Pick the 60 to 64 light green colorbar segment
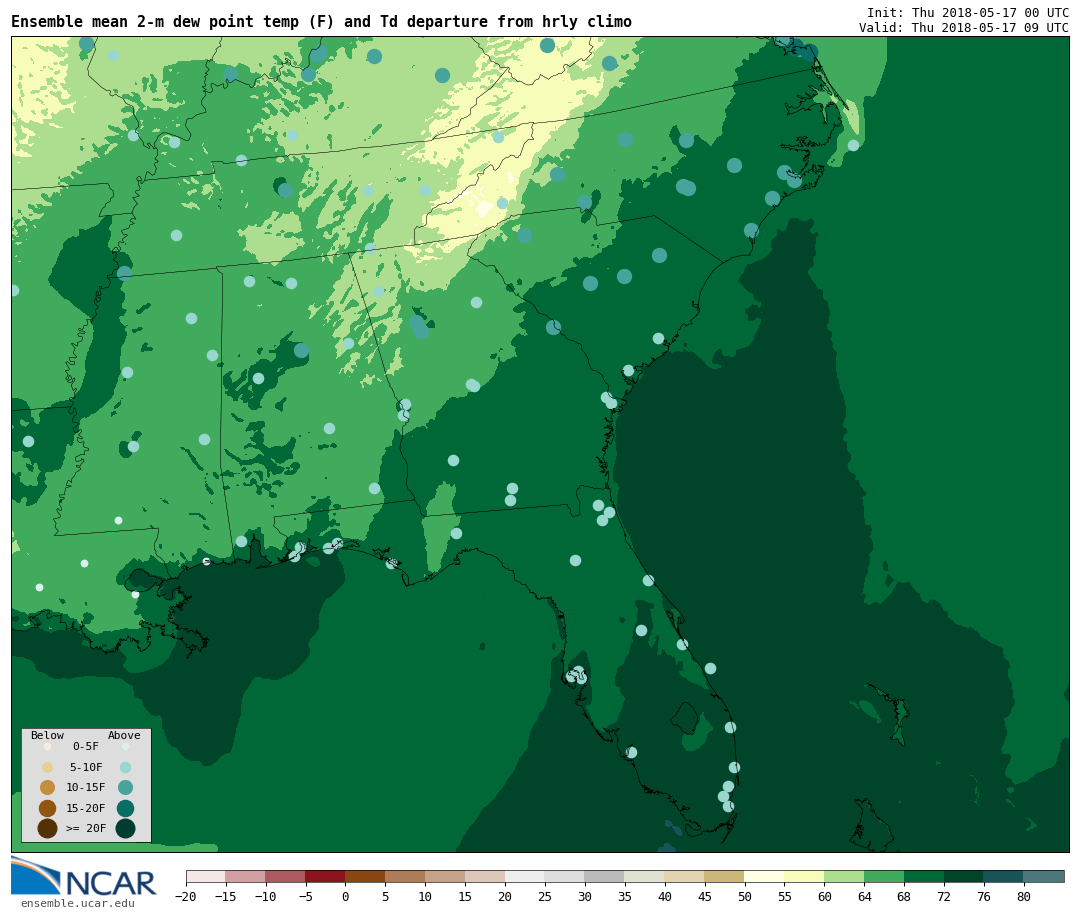 point(844,876)
